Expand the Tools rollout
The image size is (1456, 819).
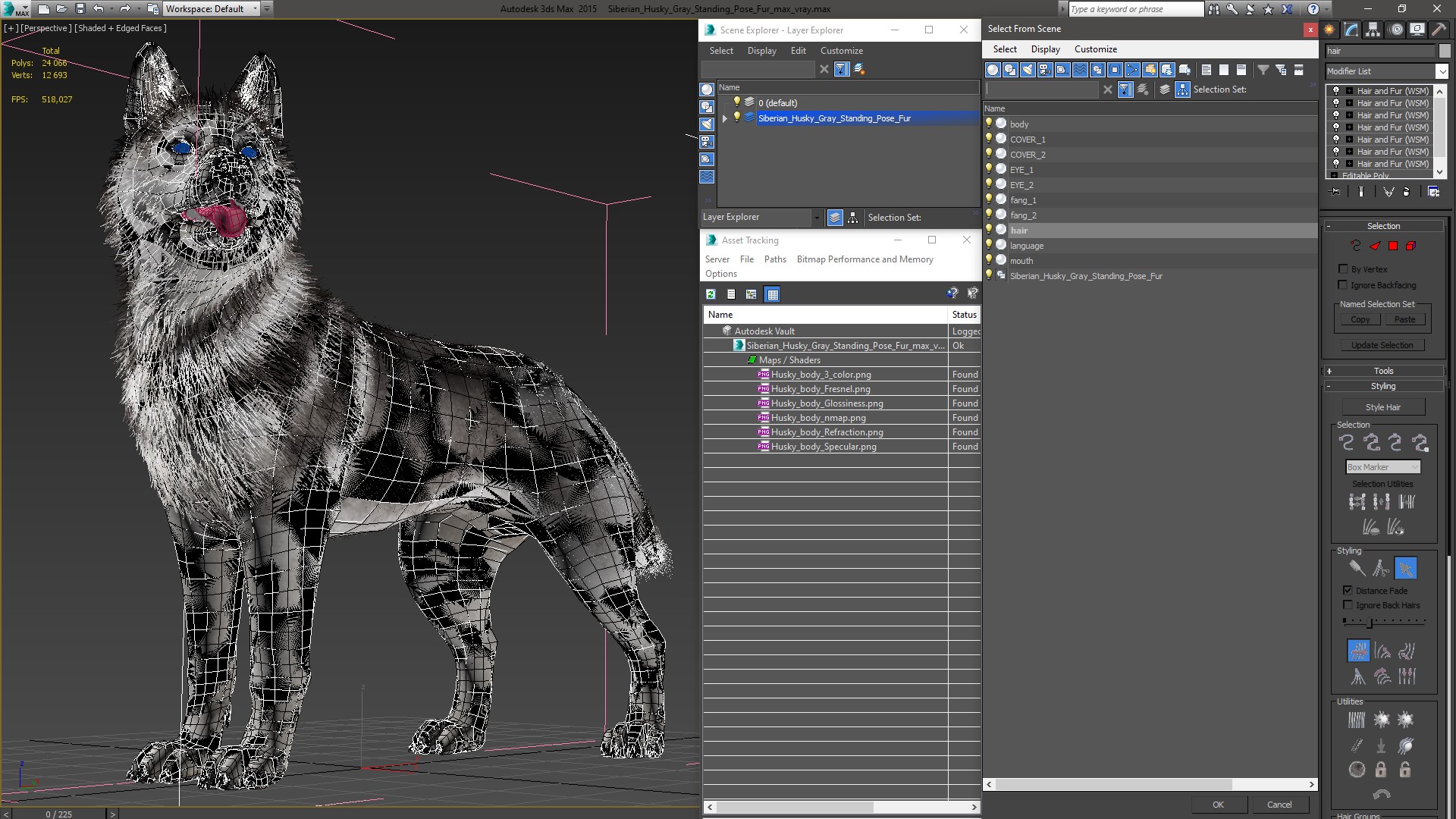pyautogui.click(x=1383, y=371)
